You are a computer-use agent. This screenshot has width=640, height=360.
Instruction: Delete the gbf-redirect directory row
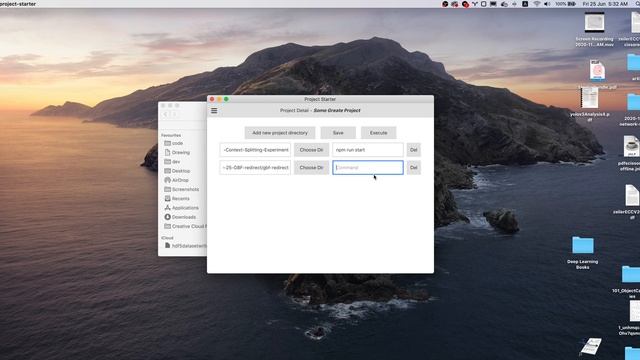413,167
